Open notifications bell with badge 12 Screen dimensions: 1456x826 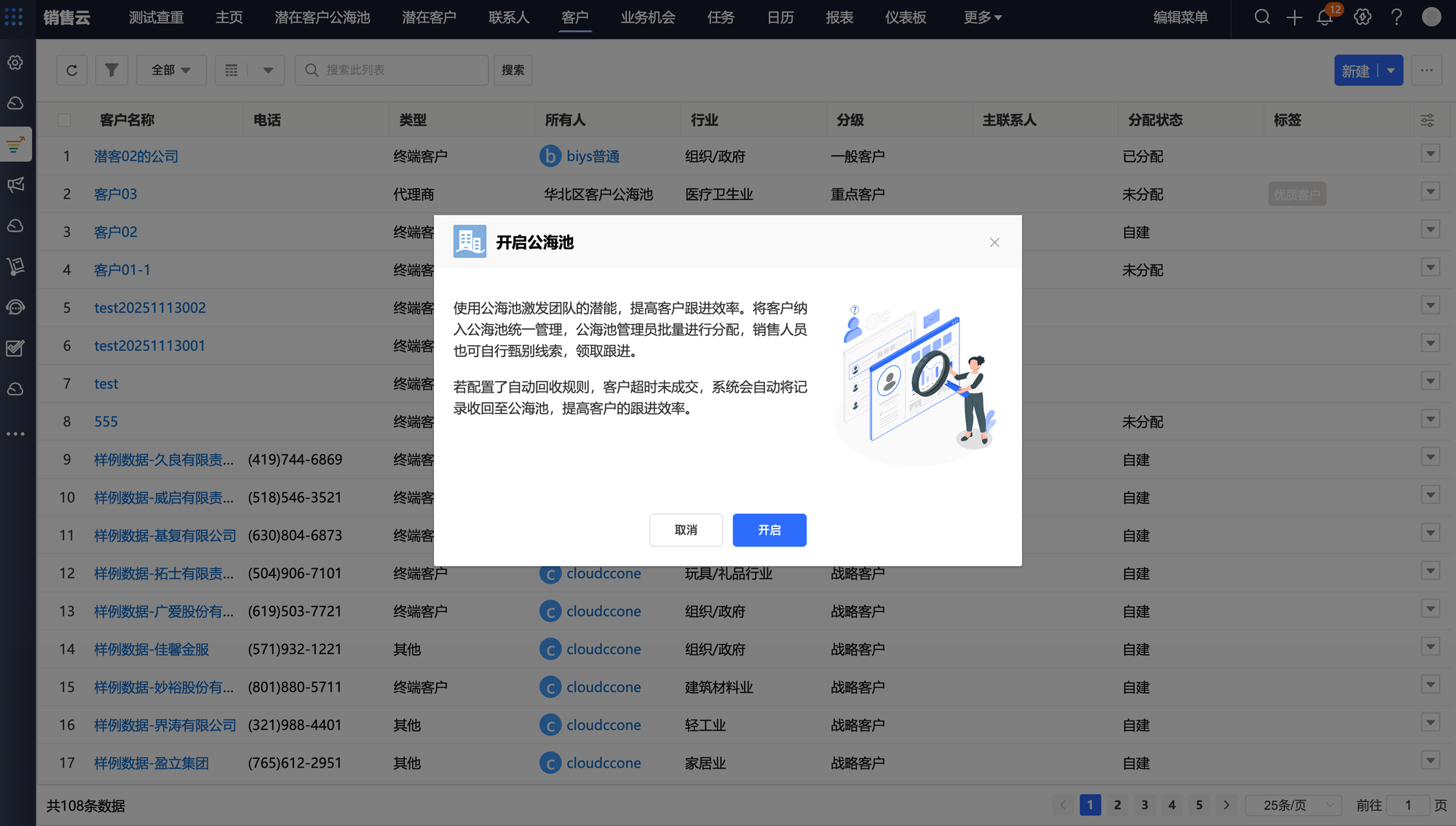pyautogui.click(x=1325, y=17)
